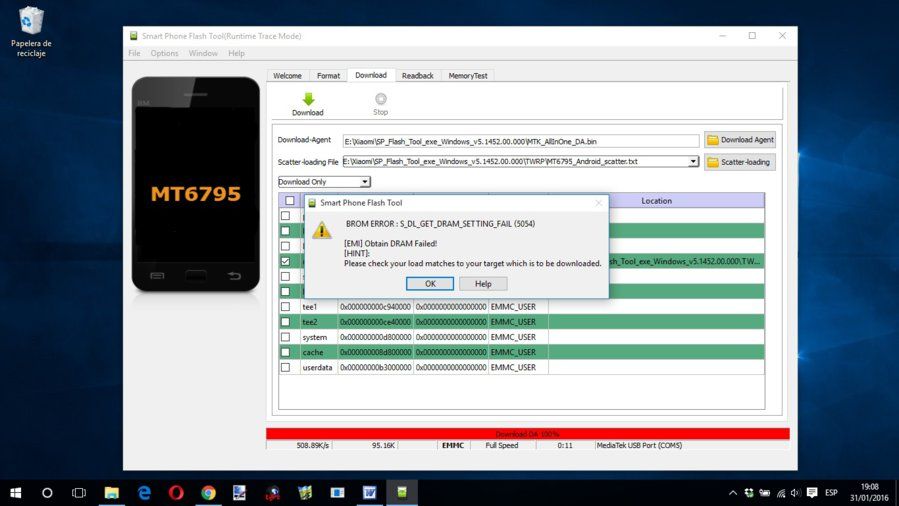Open Task View on the taskbar
This screenshot has height=506, width=899.
click(x=79, y=492)
